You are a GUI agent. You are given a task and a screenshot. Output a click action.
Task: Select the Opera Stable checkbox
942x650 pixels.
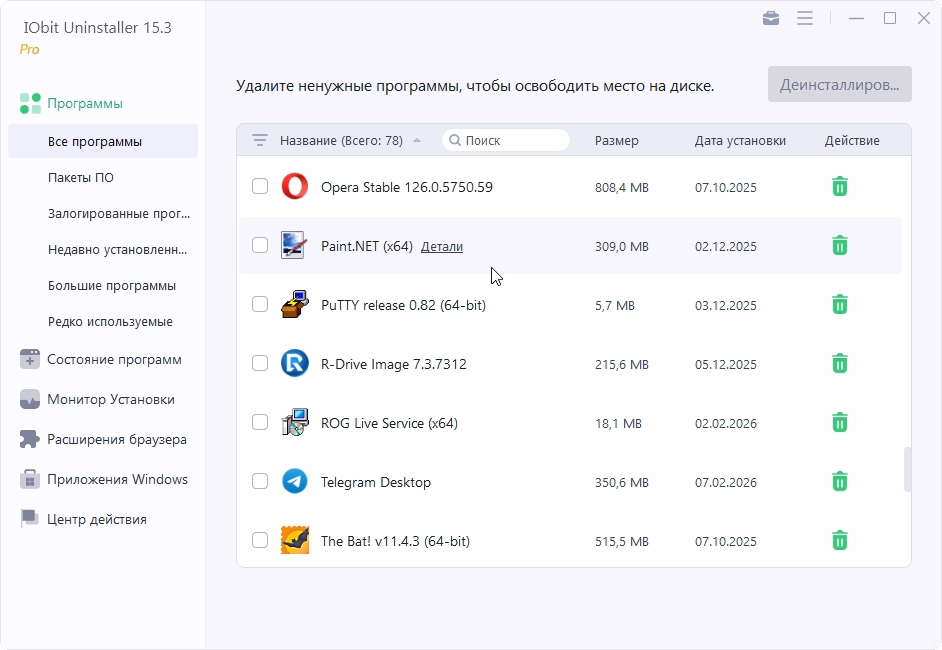click(260, 187)
